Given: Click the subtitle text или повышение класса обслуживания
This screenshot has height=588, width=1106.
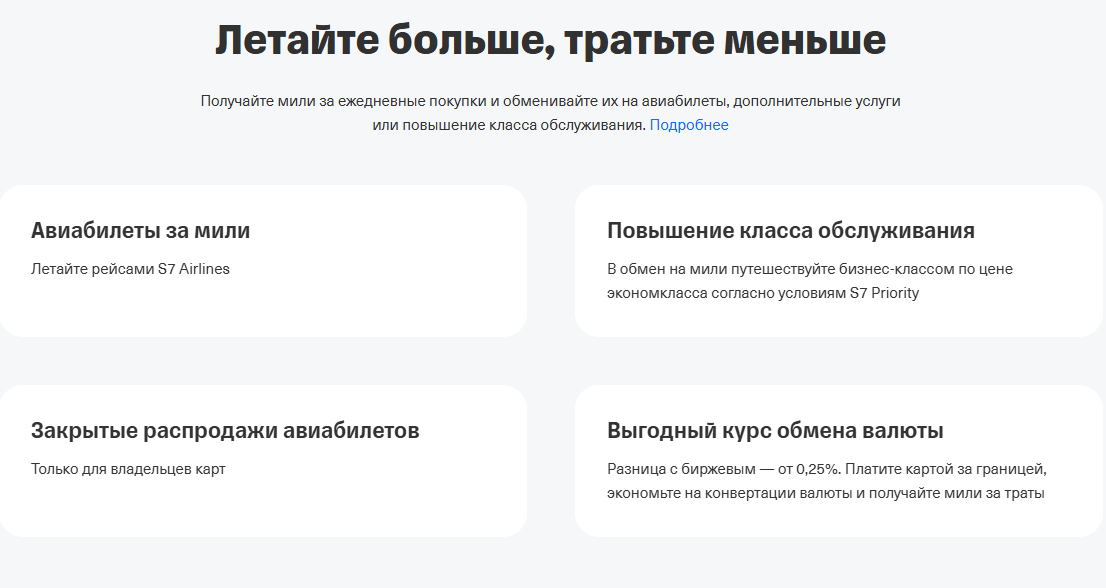Looking at the screenshot, I should pyautogui.click(x=509, y=125).
